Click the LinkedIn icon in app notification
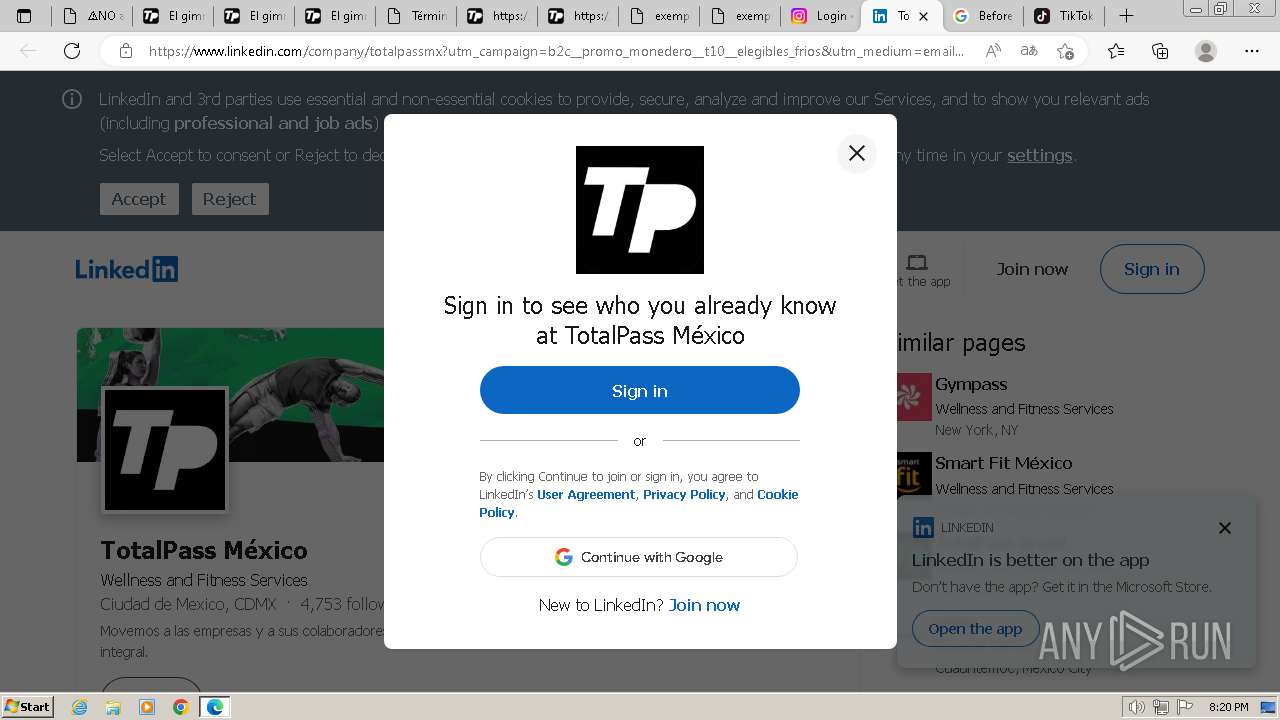Viewport: 1280px width, 720px height. click(x=924, y=527)
